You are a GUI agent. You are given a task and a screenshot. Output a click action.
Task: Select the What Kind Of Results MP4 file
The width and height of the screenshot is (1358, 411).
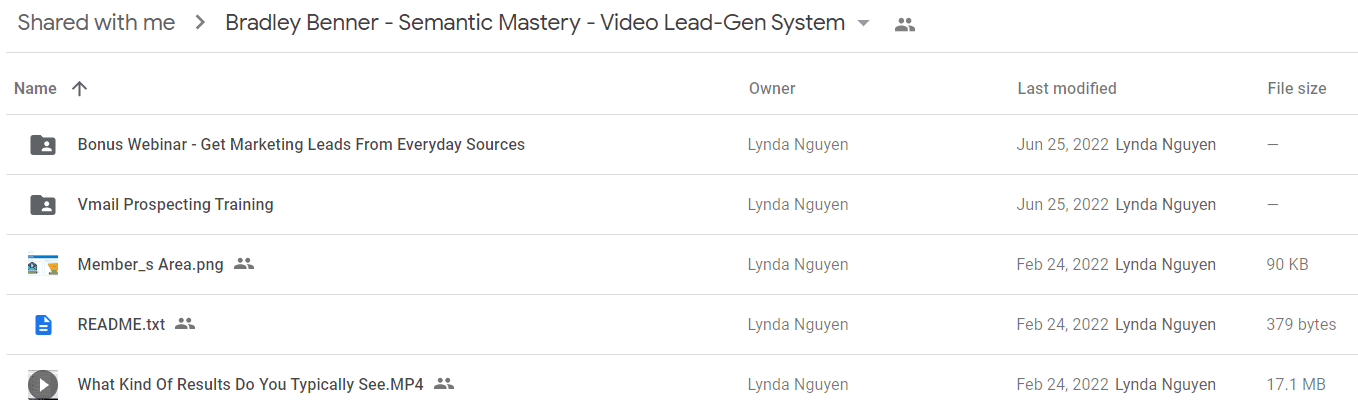(x=251, y=384)
